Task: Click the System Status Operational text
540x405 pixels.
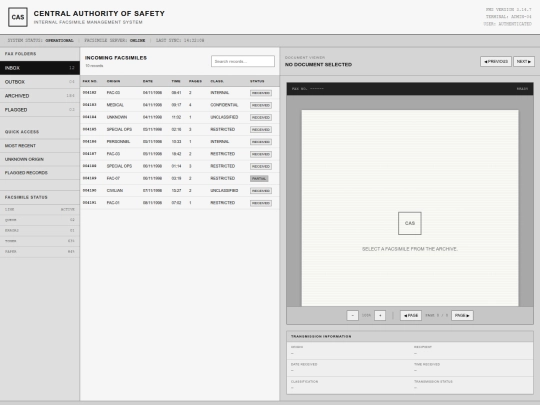Action: pos(41,40)
